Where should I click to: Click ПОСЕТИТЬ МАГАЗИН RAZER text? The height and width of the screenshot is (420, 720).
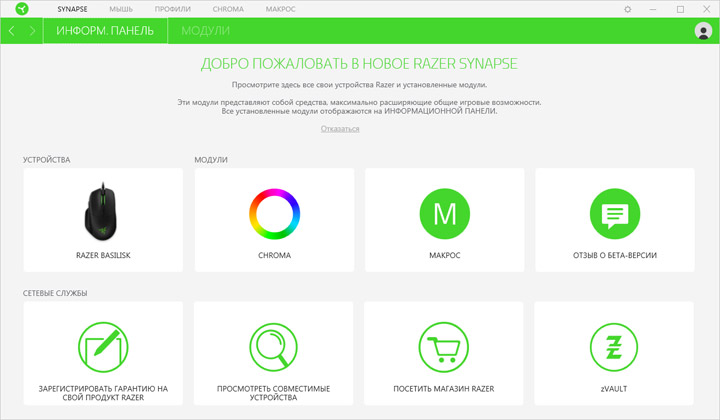[444, 389]
